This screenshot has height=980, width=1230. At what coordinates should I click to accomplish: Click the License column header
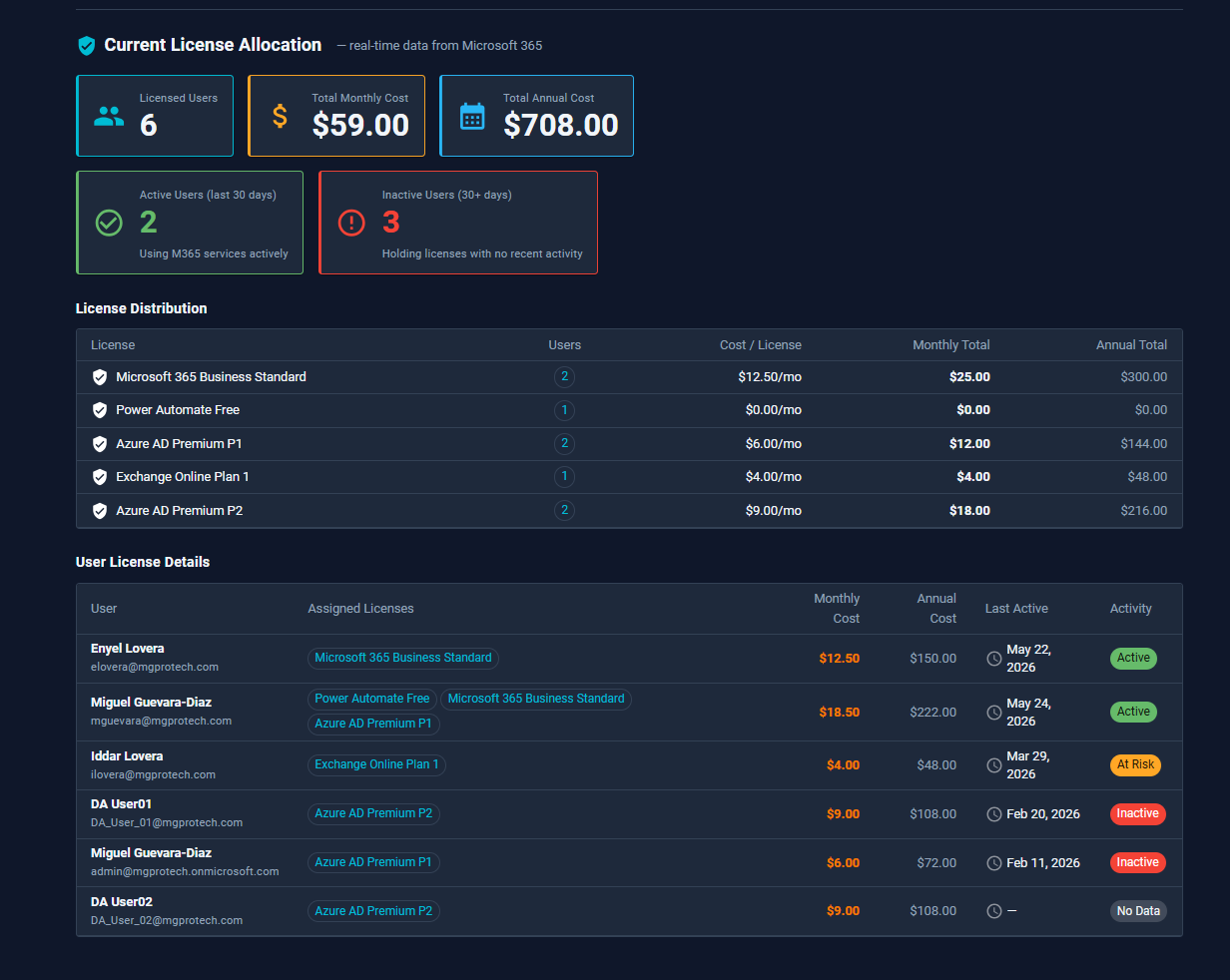click(x=113, y=345)
